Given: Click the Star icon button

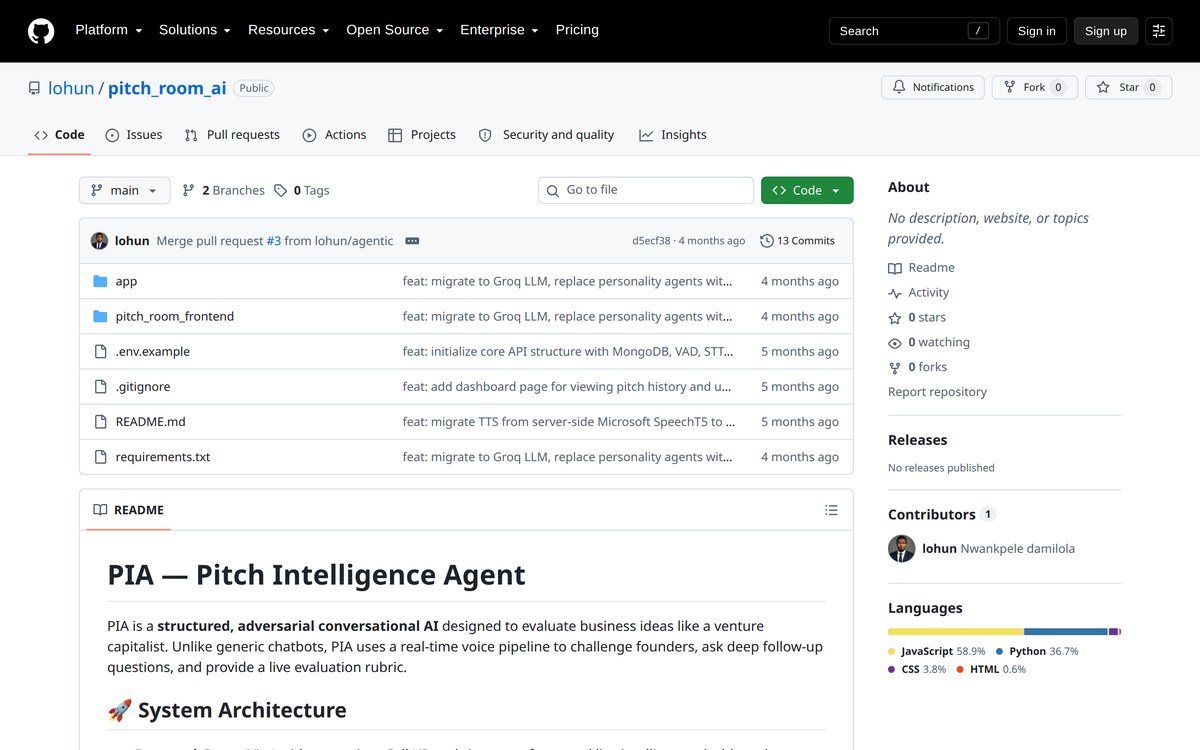Looking at the screenshot, I should click(x=1128, y=87).
